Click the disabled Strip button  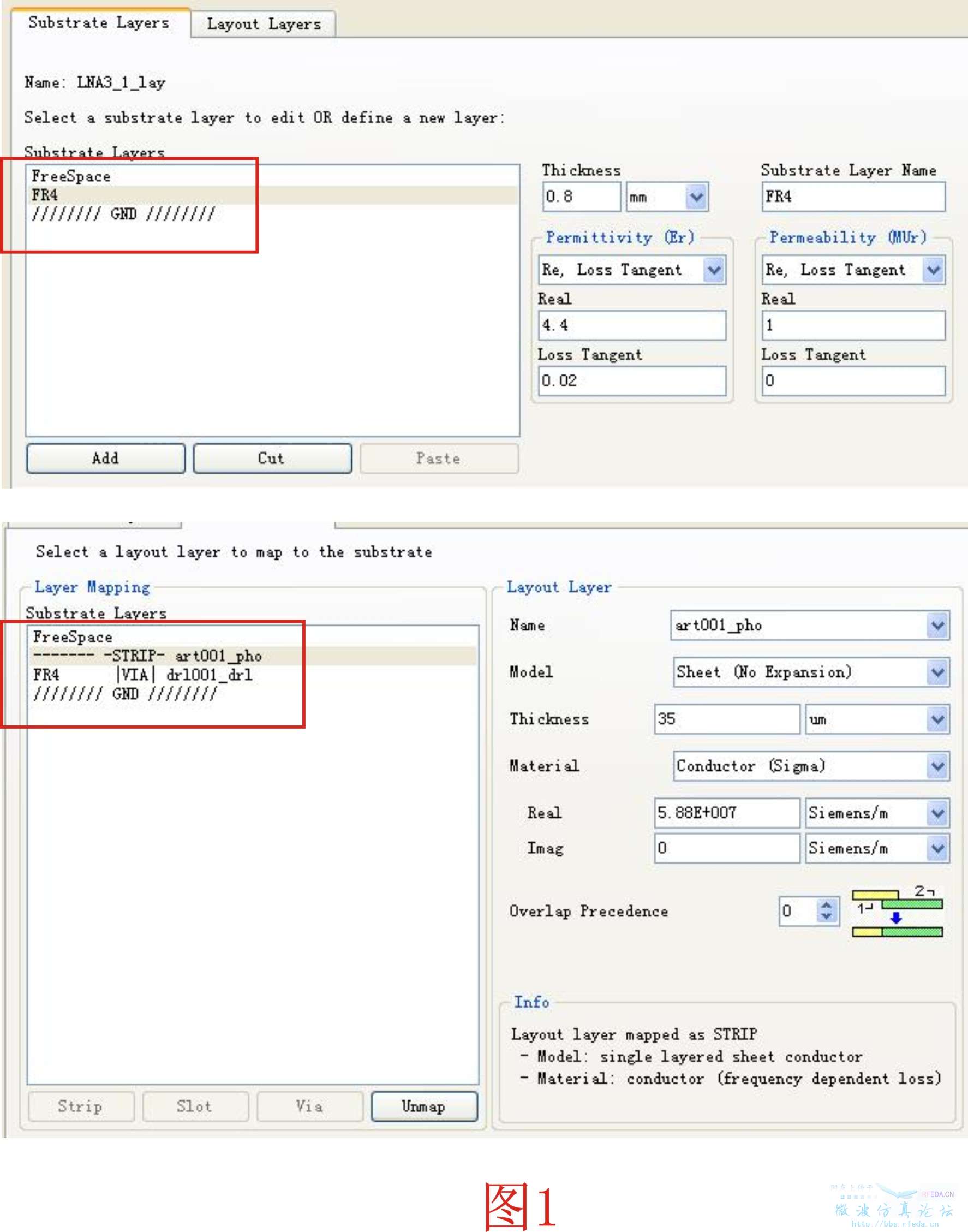81,1106
